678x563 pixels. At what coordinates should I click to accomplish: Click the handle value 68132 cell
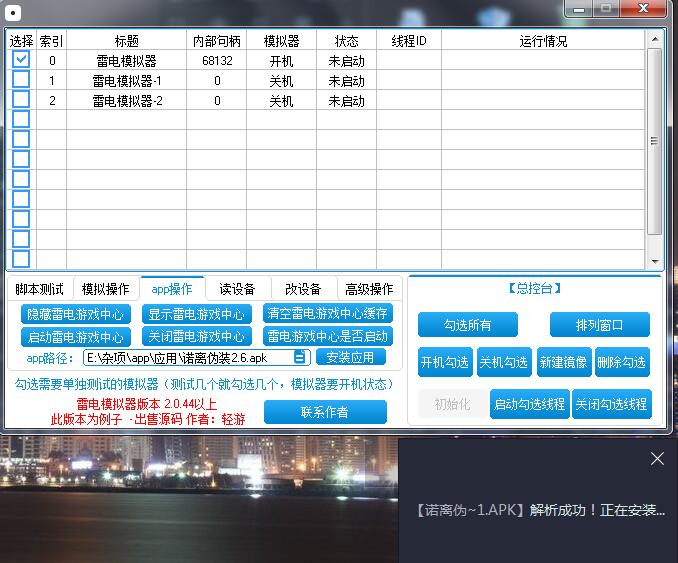coord(217,61)
